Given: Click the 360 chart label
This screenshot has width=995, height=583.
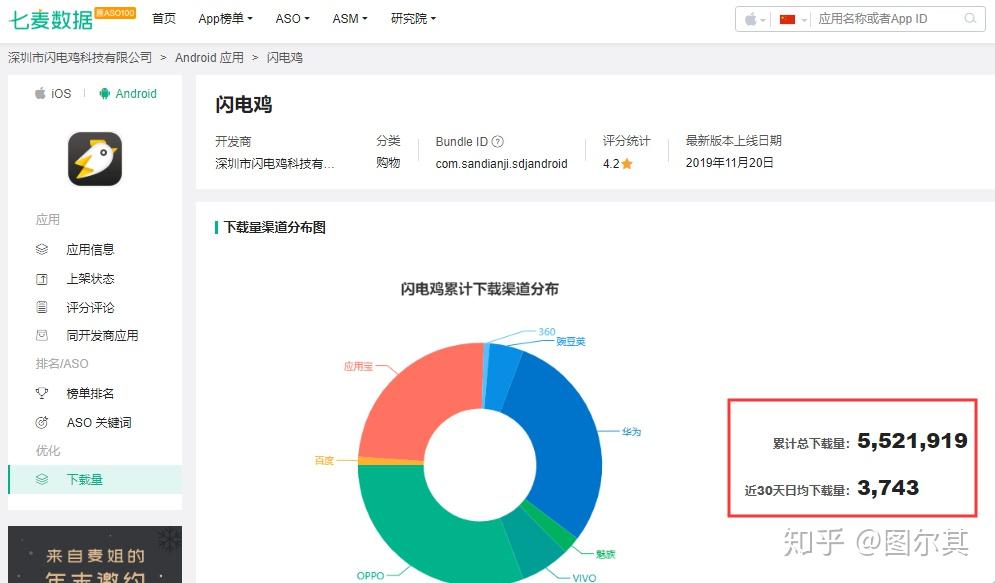Looking at the screenshot, I should click(546, 332).
